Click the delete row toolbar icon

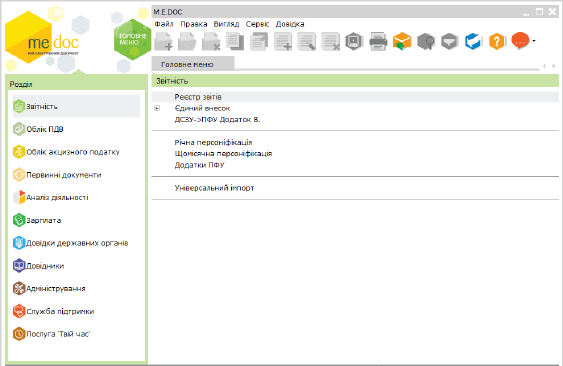point(330,41)
